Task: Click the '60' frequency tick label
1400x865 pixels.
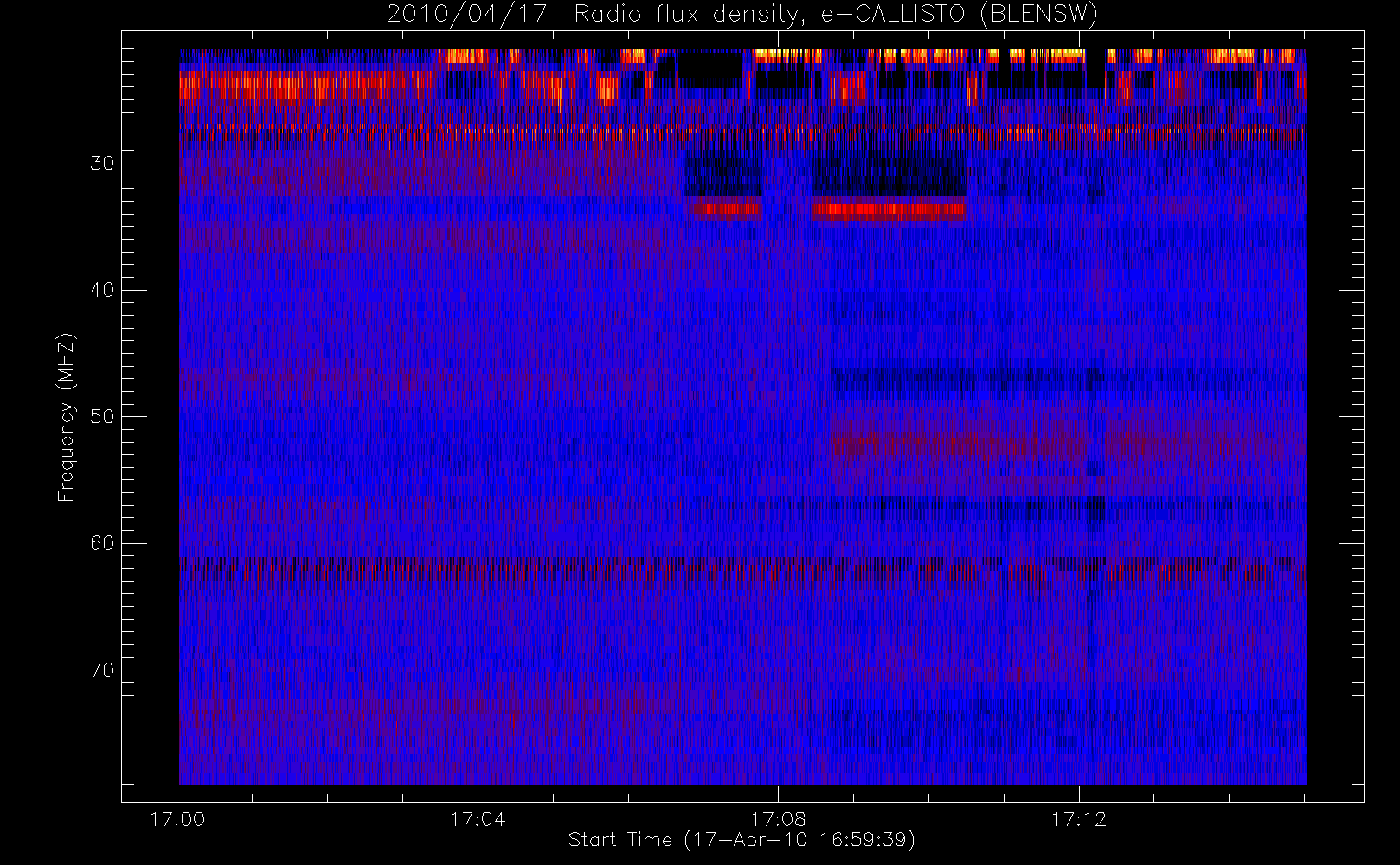Action: coord(102,543)
